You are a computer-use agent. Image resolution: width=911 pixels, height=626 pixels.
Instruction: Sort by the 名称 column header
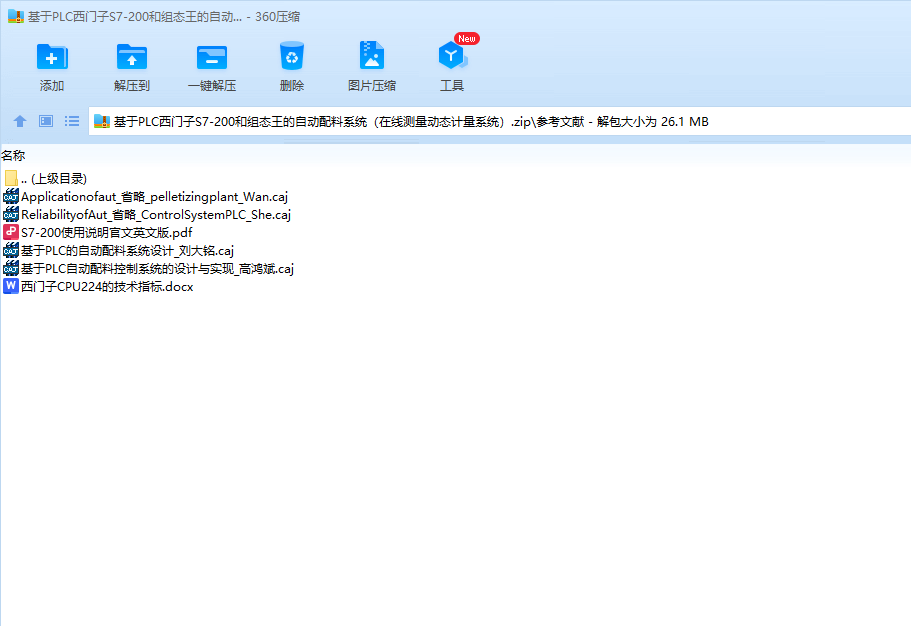(x=13, y=155)
